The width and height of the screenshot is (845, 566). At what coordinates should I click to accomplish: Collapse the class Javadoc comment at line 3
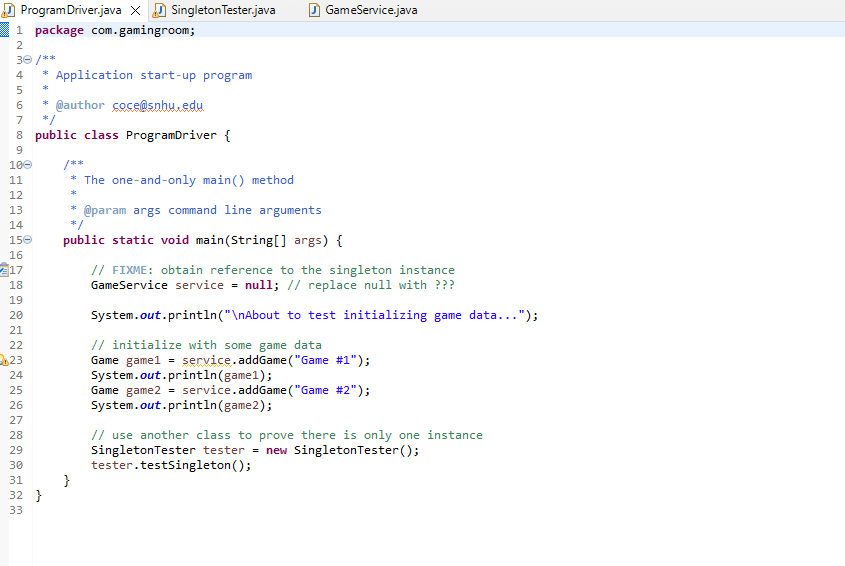[27, 59]
